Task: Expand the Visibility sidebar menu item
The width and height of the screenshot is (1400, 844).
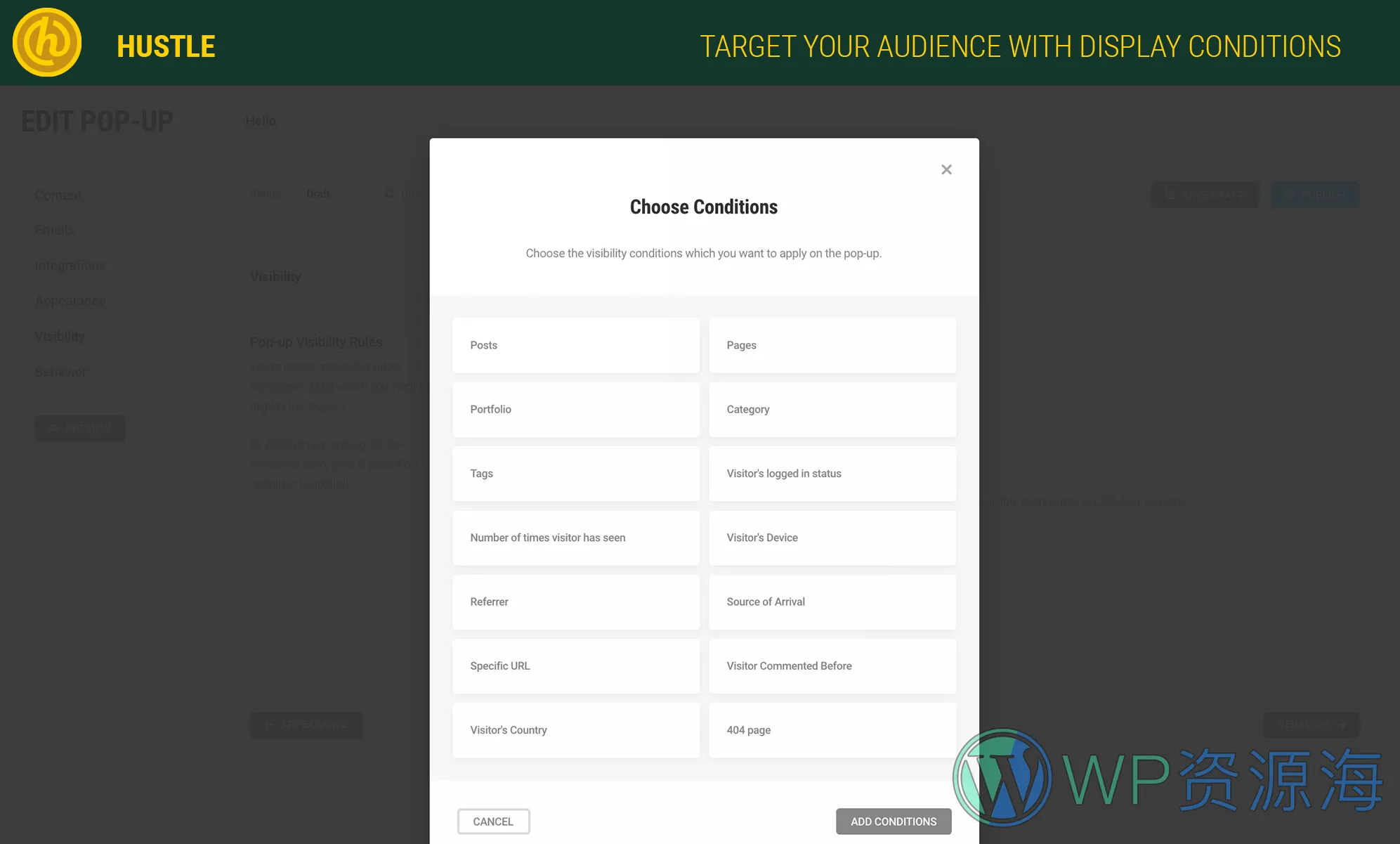Action: (60, 336)
